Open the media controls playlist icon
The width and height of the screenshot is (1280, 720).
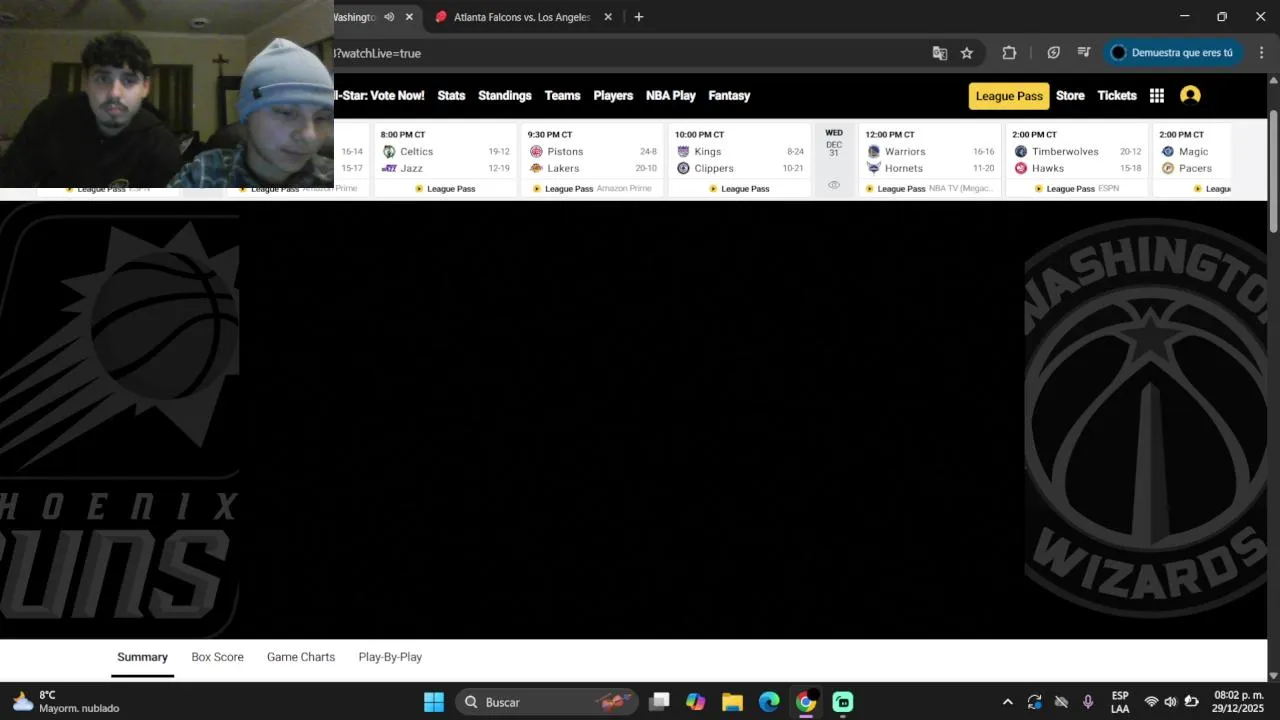pos(1084,53)
